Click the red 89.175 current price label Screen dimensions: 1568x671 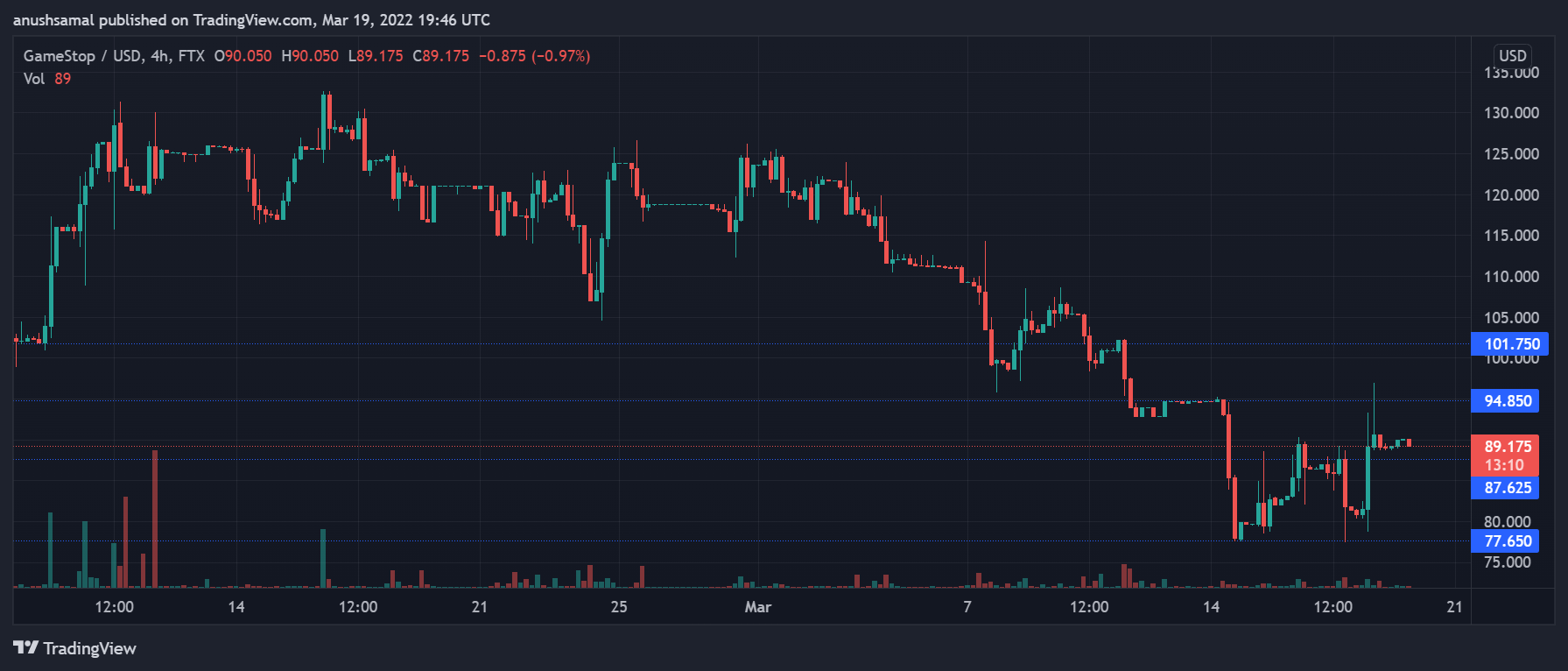tap(1507, 447)
